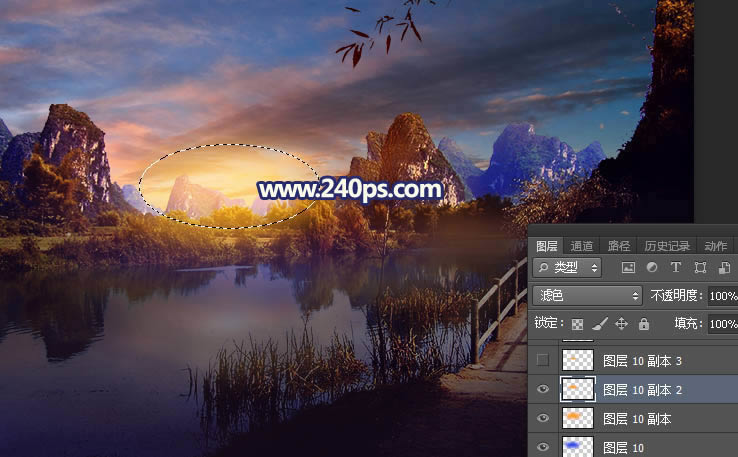Image resolution: width=738 pixels, height=457 pixels.
Task: Open the 历史记录 tab
Action: pyautogui.click(x=666, y=246)
